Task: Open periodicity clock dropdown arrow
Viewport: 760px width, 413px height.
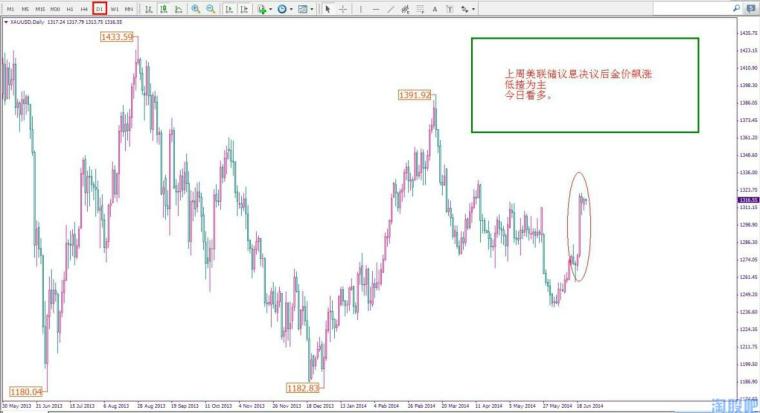Action: (291, 9)
